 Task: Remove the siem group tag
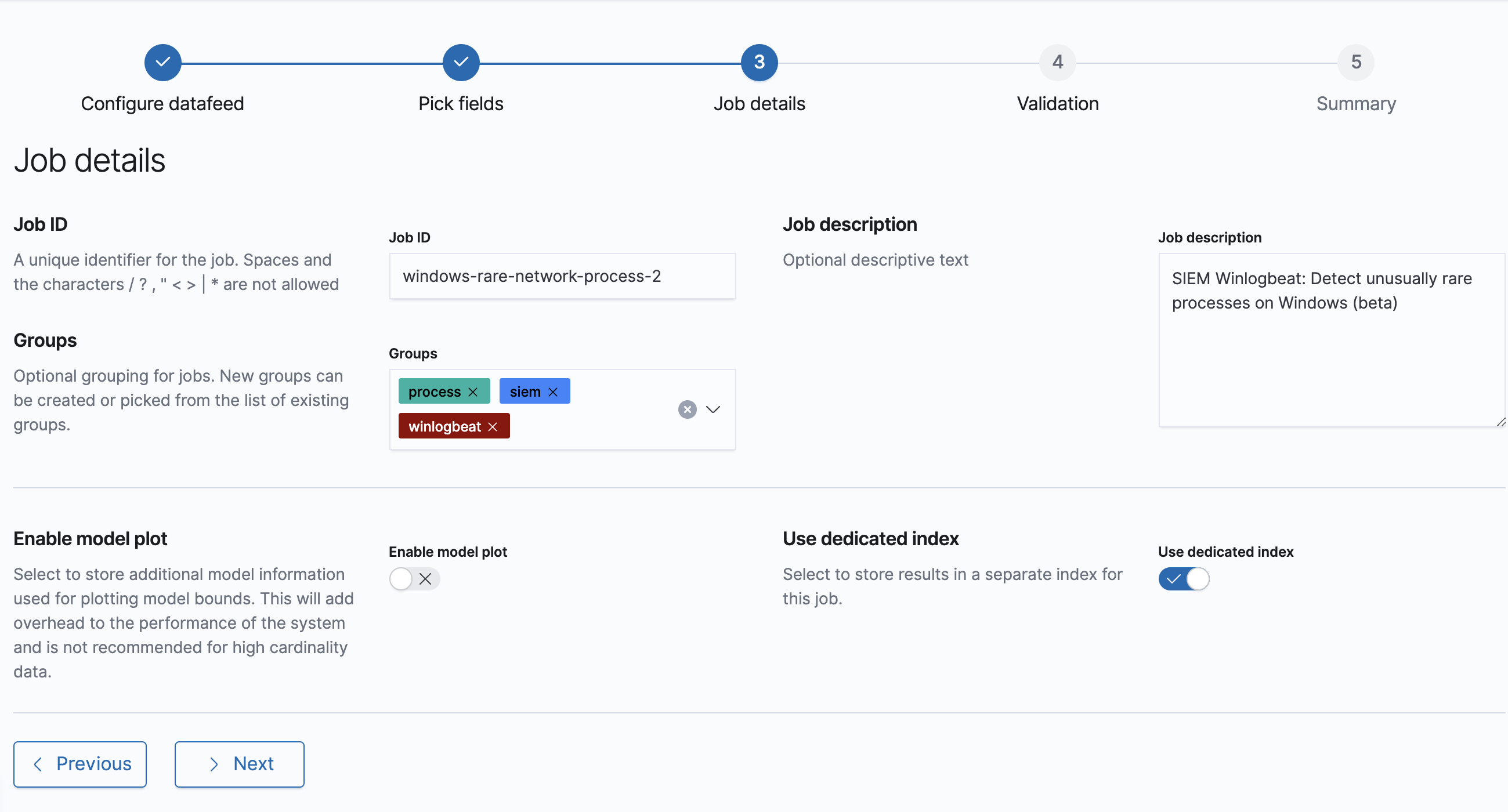(x=552, y=392)
